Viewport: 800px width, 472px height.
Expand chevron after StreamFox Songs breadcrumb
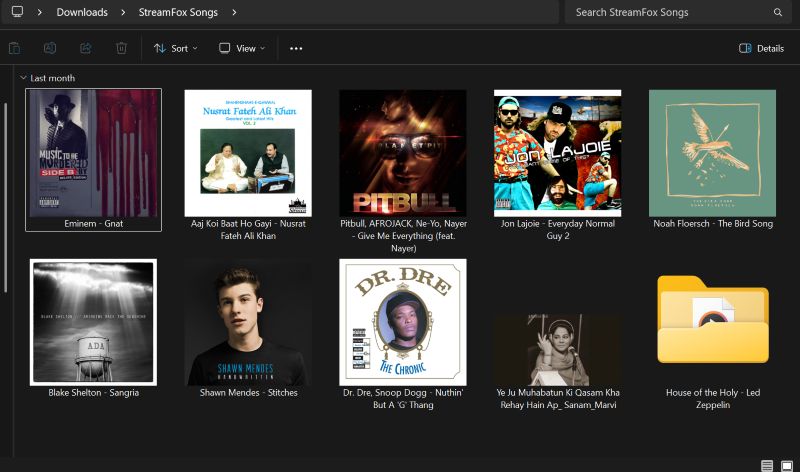coord(234,12)
